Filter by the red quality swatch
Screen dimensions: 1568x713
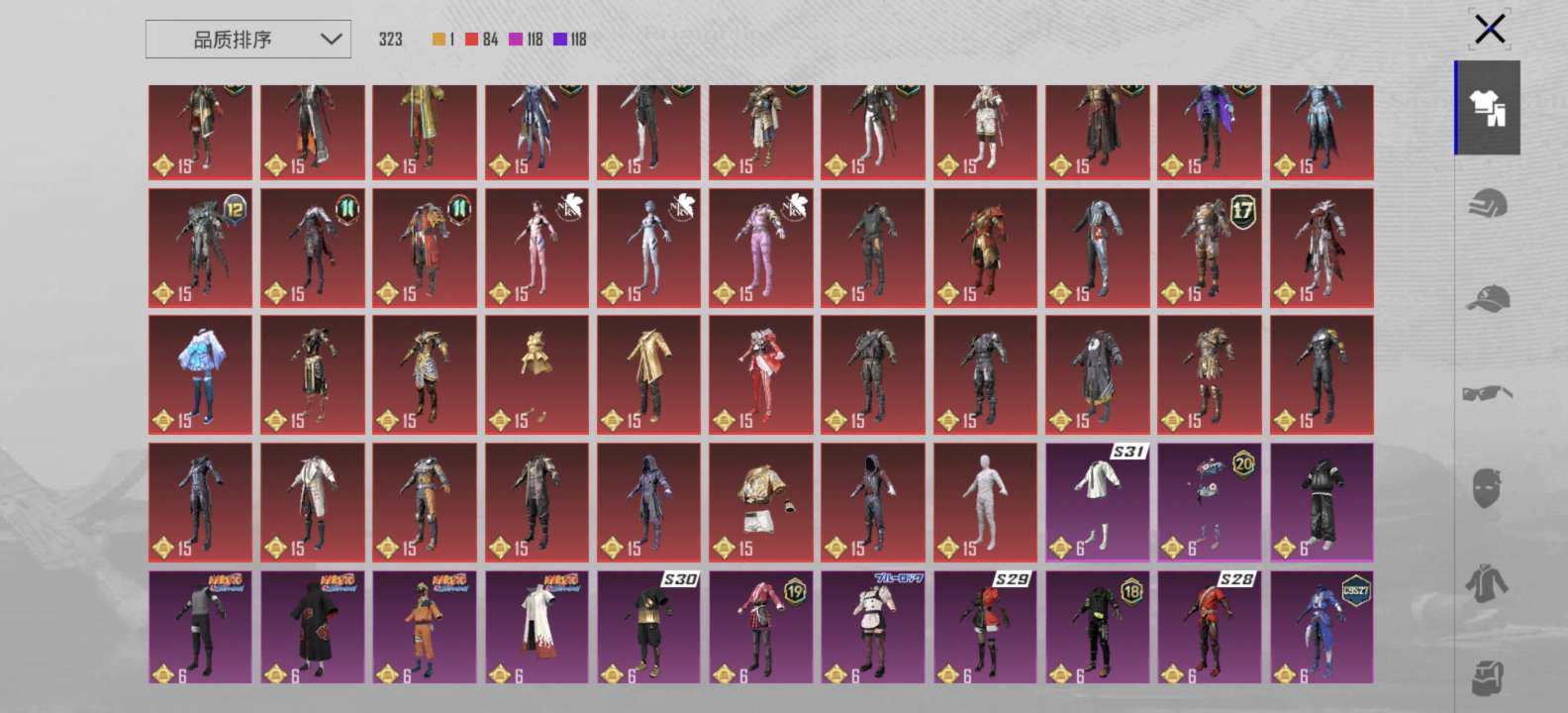tap(471, 40)
